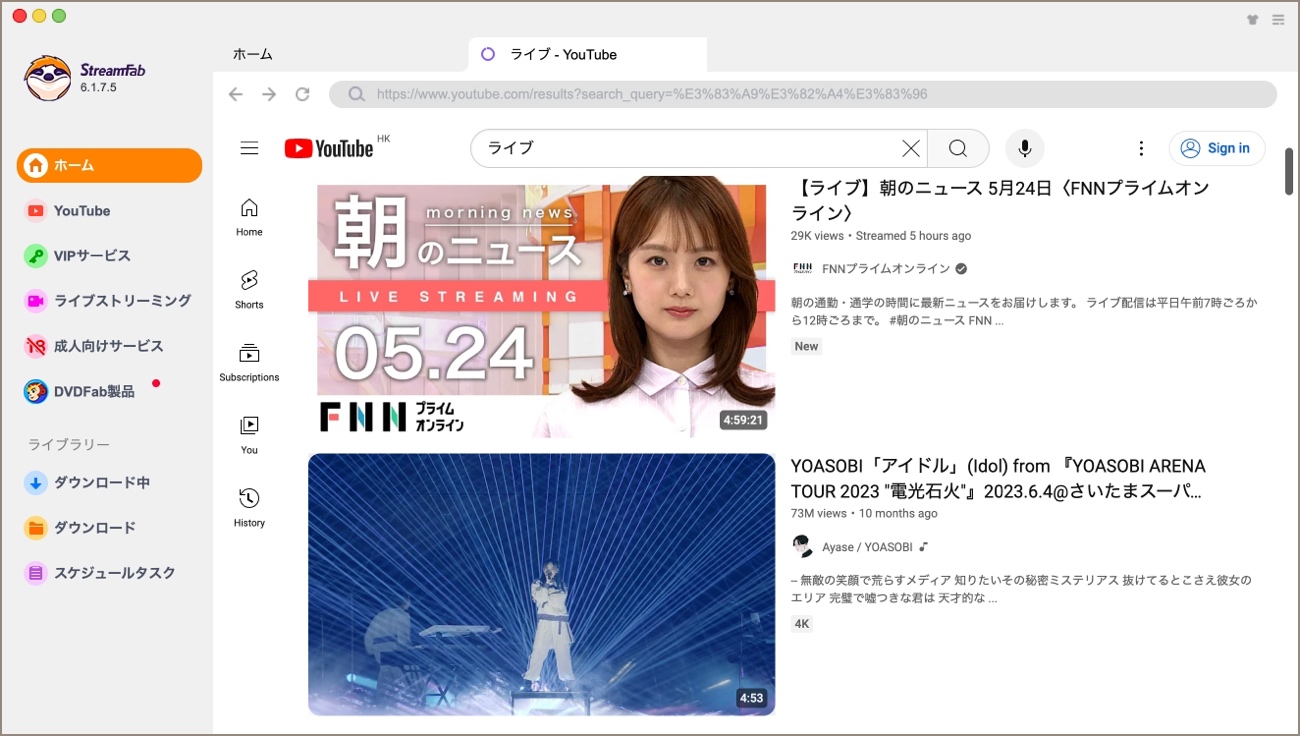Clear the search text with X

[x=911, y=148]
